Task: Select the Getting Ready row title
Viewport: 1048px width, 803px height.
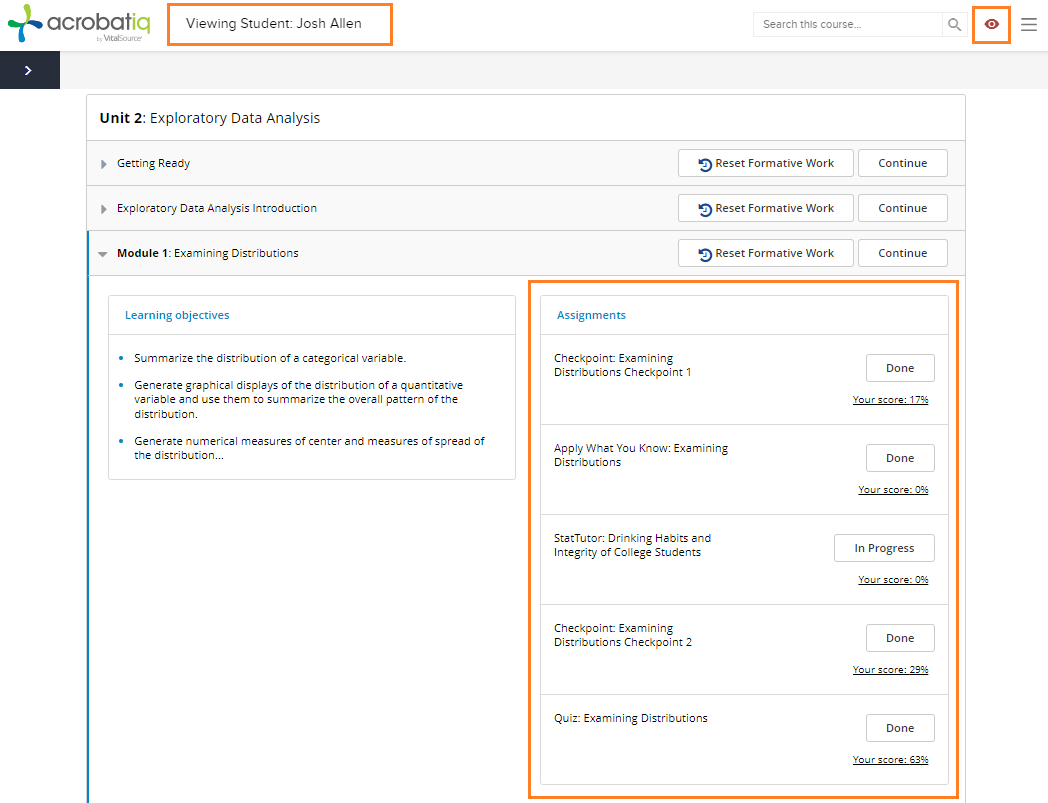Action: 153,163
